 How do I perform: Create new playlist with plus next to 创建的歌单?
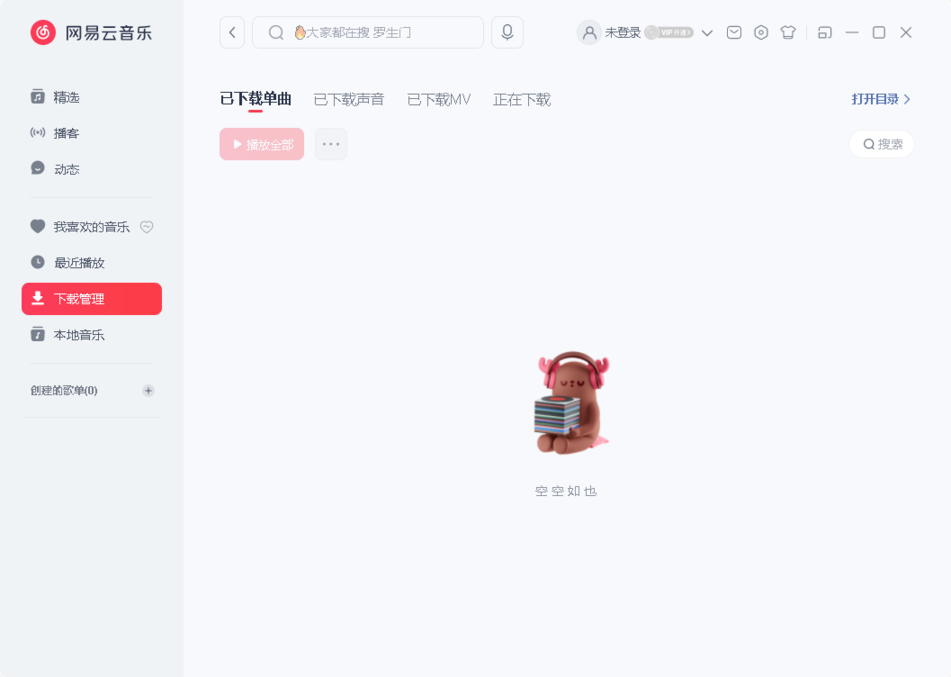pyautogui.click(x=148, y=391)
